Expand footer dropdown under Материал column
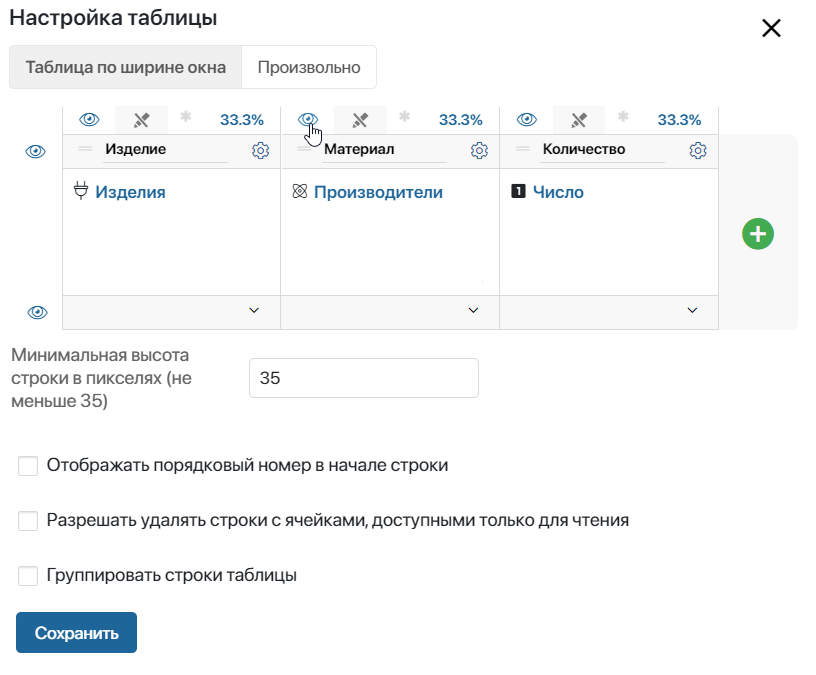Screen dimensions: 816x675 pos(473,310)
